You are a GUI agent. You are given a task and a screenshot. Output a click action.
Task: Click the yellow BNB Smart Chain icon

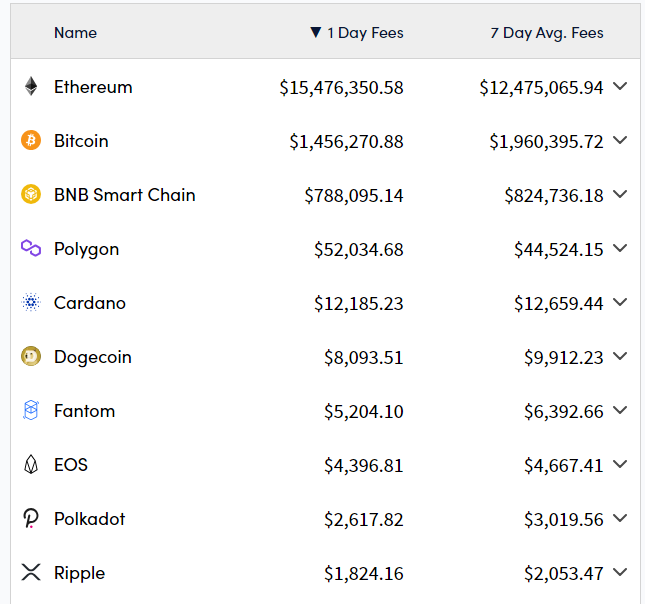[x=31, y=194]
